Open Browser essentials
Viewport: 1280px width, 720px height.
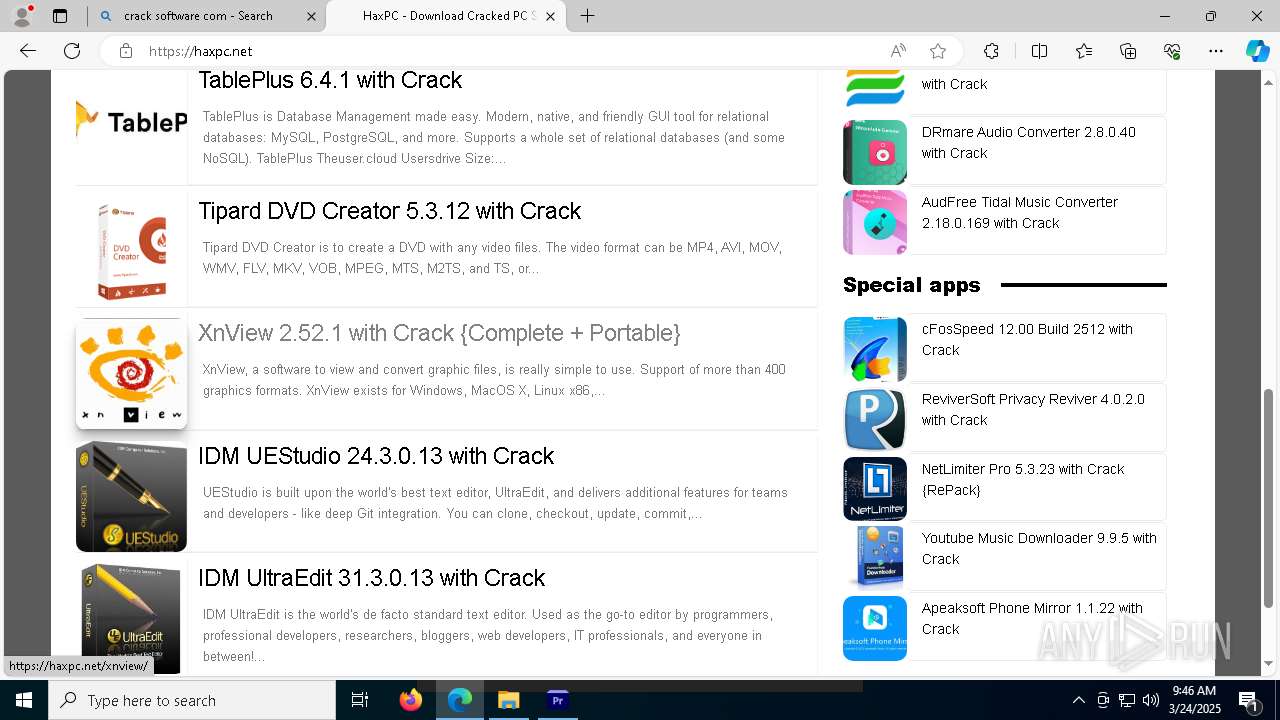[x=1172, y=51]
